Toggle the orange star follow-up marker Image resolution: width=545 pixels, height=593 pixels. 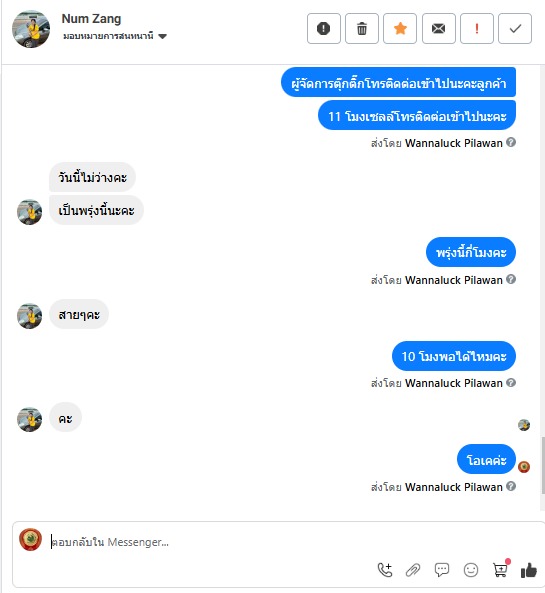point(400,28)
